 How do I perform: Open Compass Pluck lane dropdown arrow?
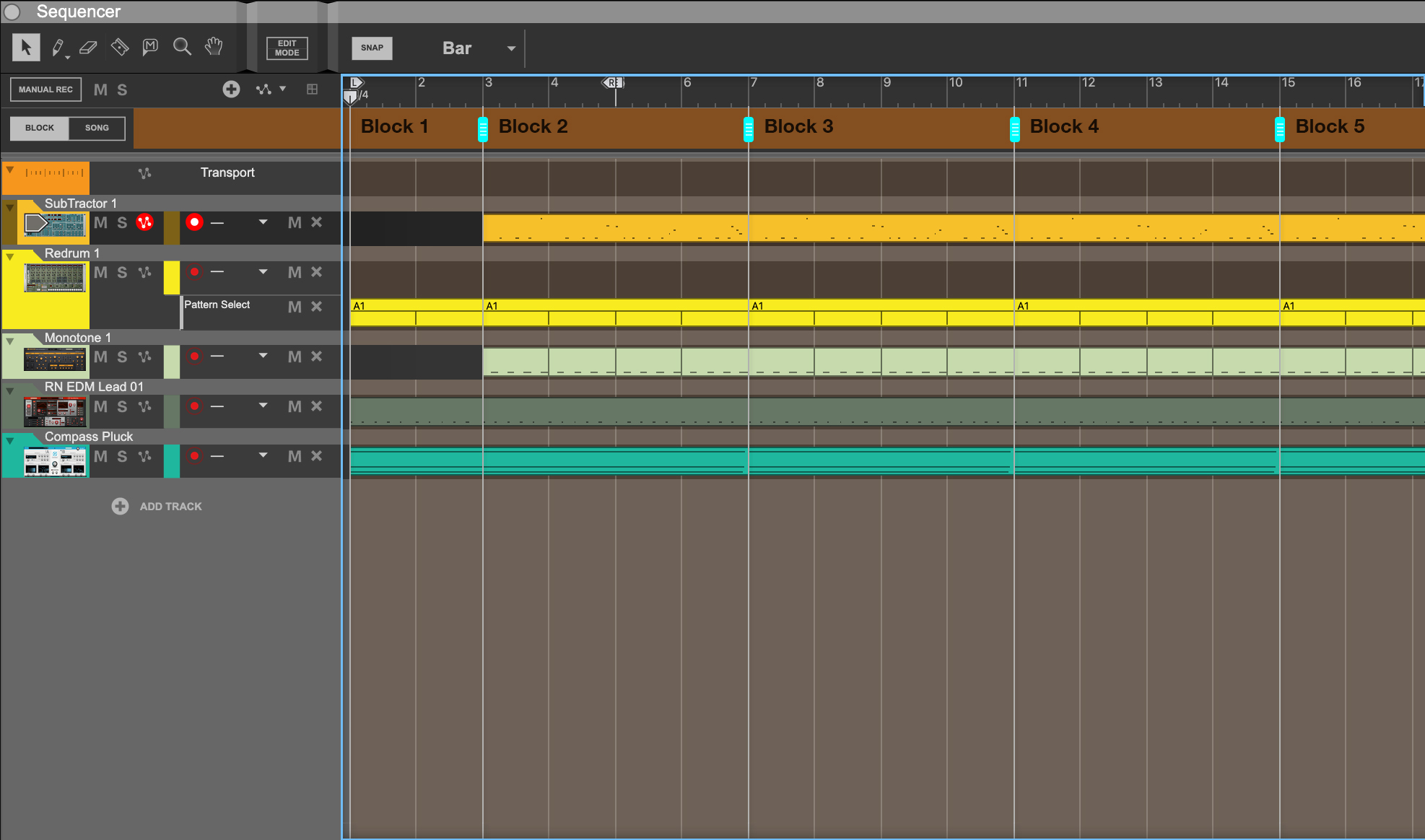[x=263, y=456]
